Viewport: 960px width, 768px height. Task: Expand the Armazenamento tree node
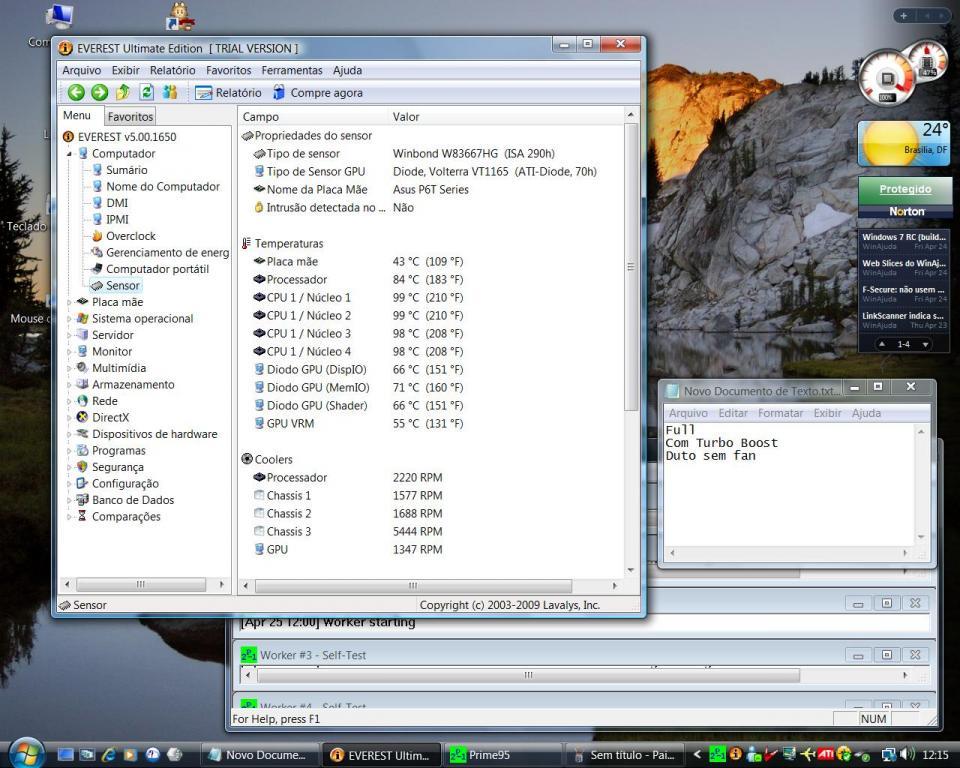tap(69, 385)
